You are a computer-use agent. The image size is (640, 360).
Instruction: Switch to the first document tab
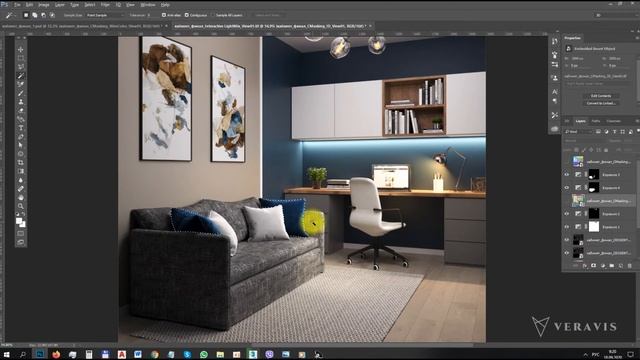pyautogui.click(x=81, y=26)
